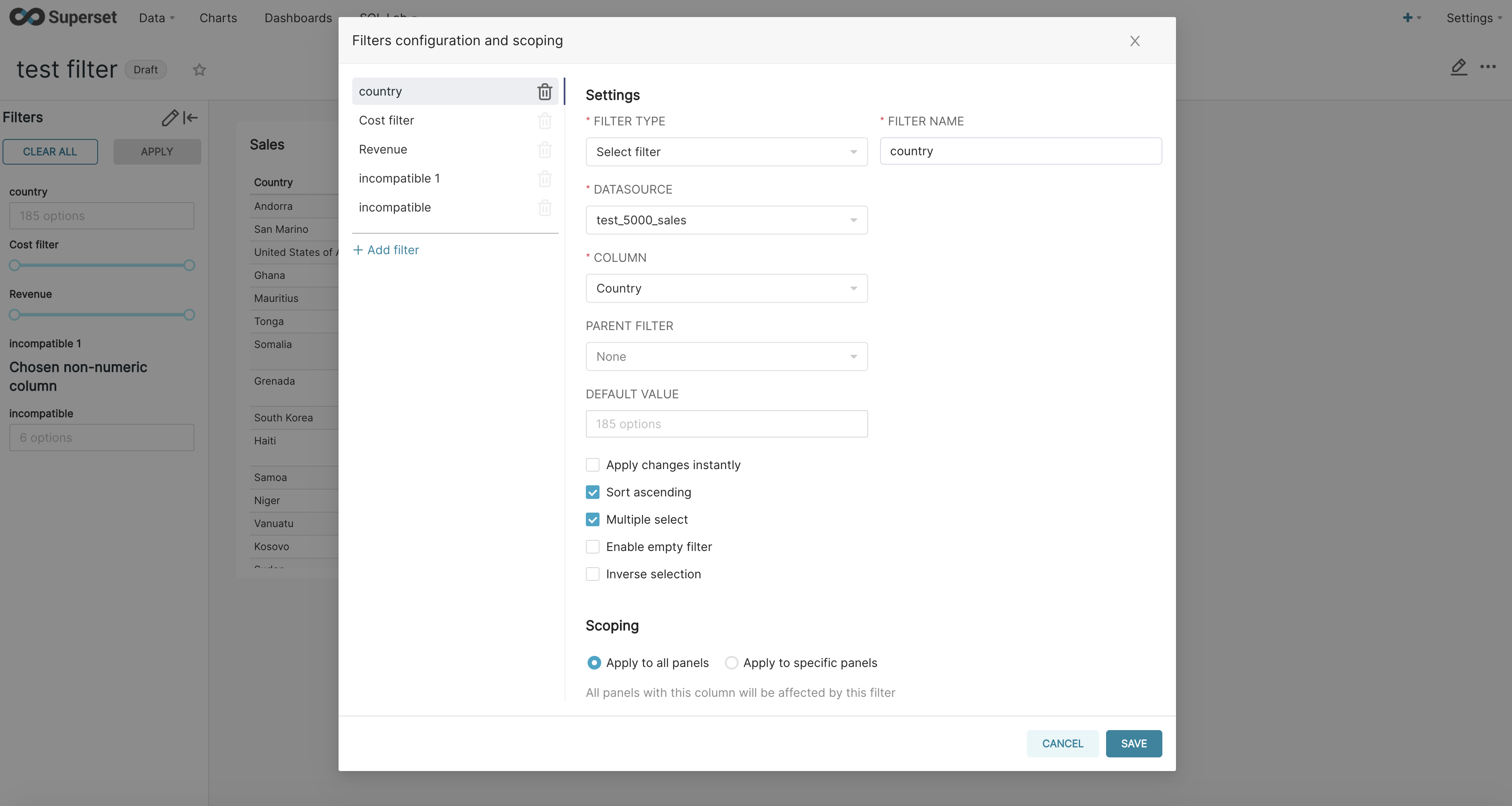
Task: Star the test filter dashboard
Action: (199, 70)
